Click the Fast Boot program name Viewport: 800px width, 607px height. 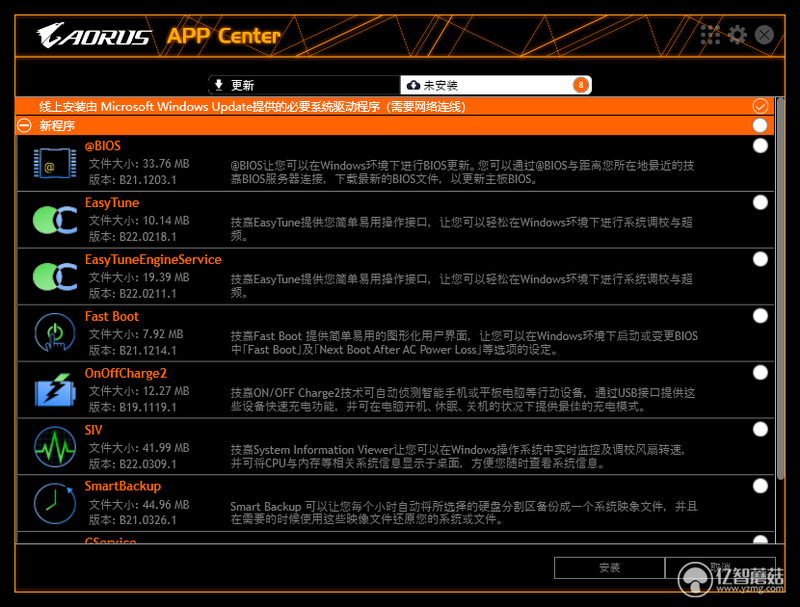point(112,316)
